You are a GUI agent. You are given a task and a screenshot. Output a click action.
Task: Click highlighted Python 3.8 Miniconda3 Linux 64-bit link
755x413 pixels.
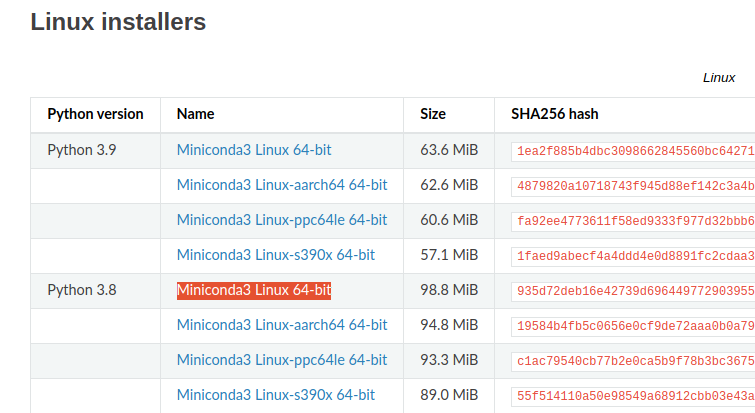tap(254, 290)
